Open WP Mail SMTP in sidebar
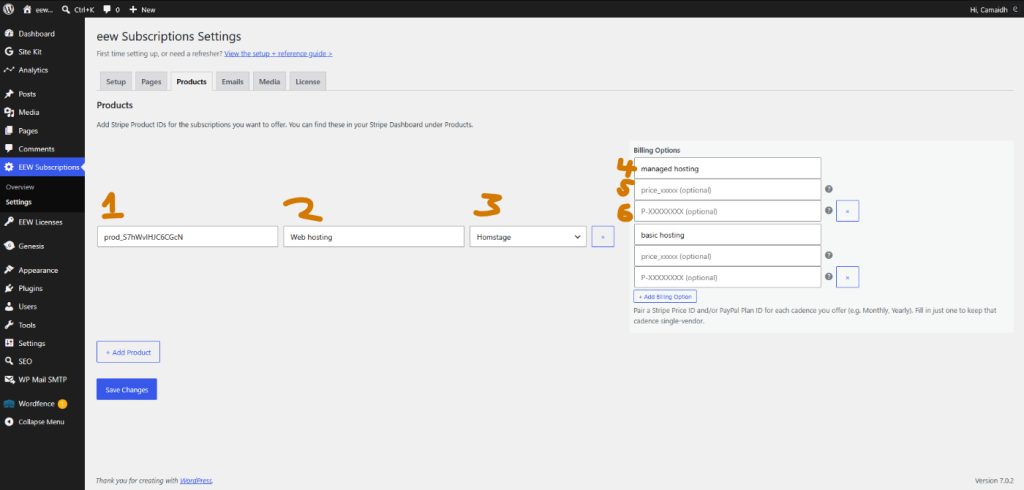Screen dimensions: 1024x490 click(x=42, y=380)
